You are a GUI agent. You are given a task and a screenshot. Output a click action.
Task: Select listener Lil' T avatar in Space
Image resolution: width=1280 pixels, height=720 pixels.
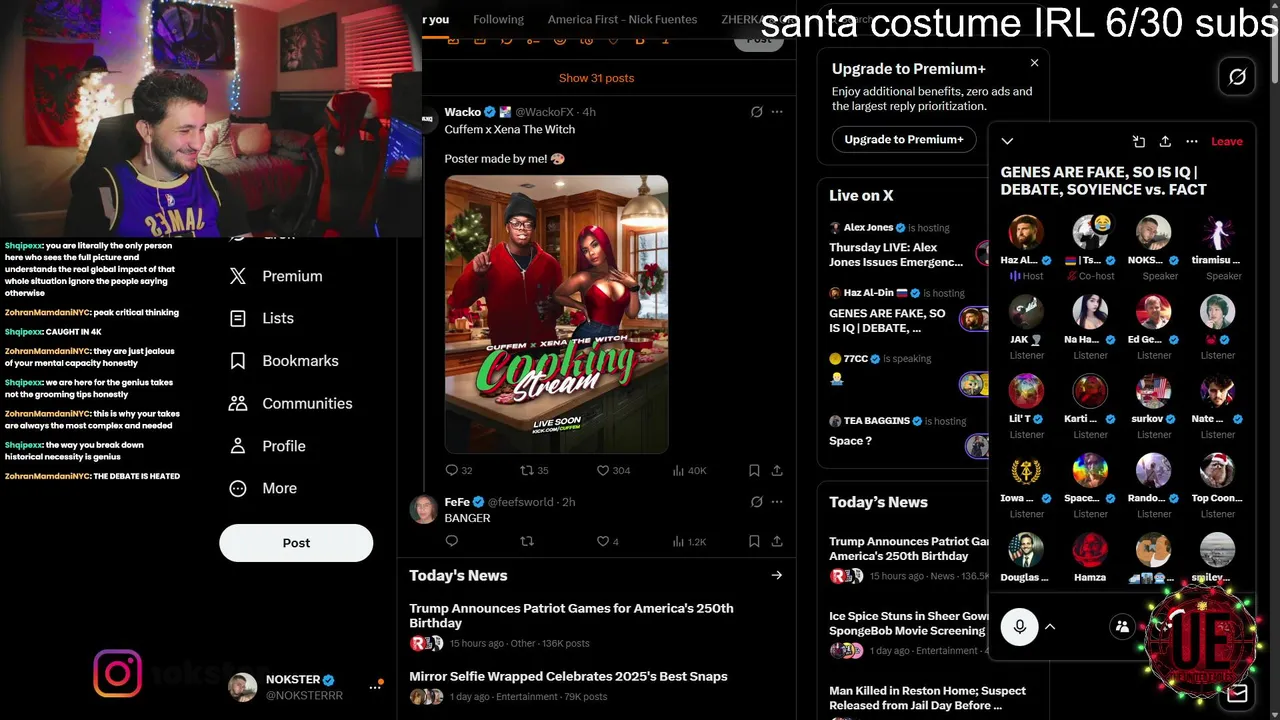(x=1026, y=391)
